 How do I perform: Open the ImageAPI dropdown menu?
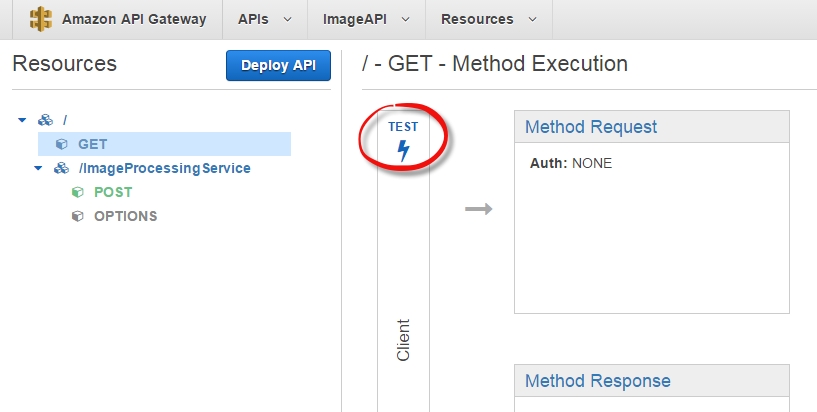366,19
